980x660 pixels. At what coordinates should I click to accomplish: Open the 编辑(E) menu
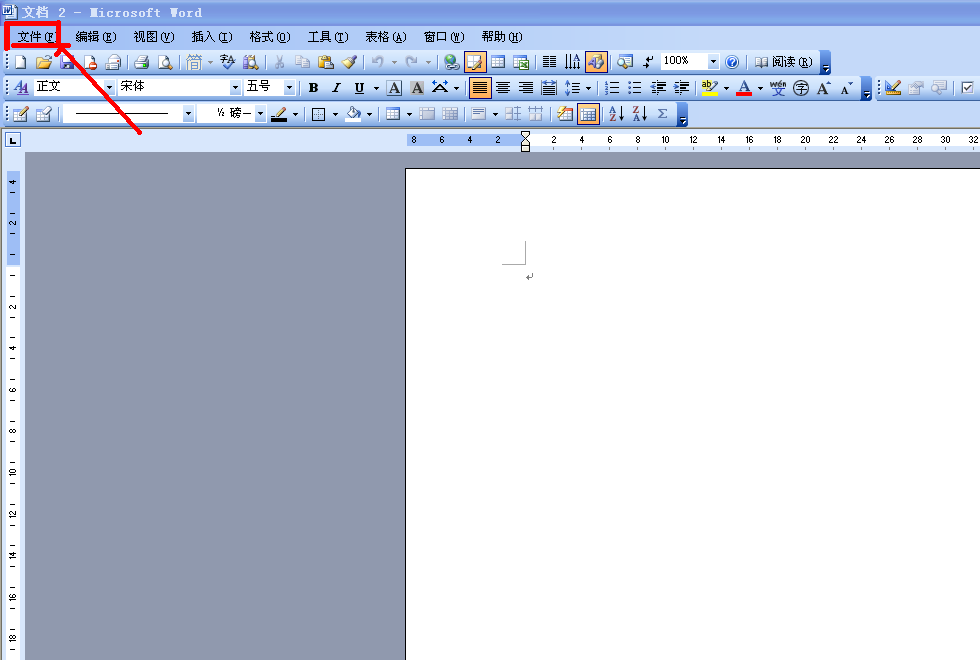(x=96, y=37)
